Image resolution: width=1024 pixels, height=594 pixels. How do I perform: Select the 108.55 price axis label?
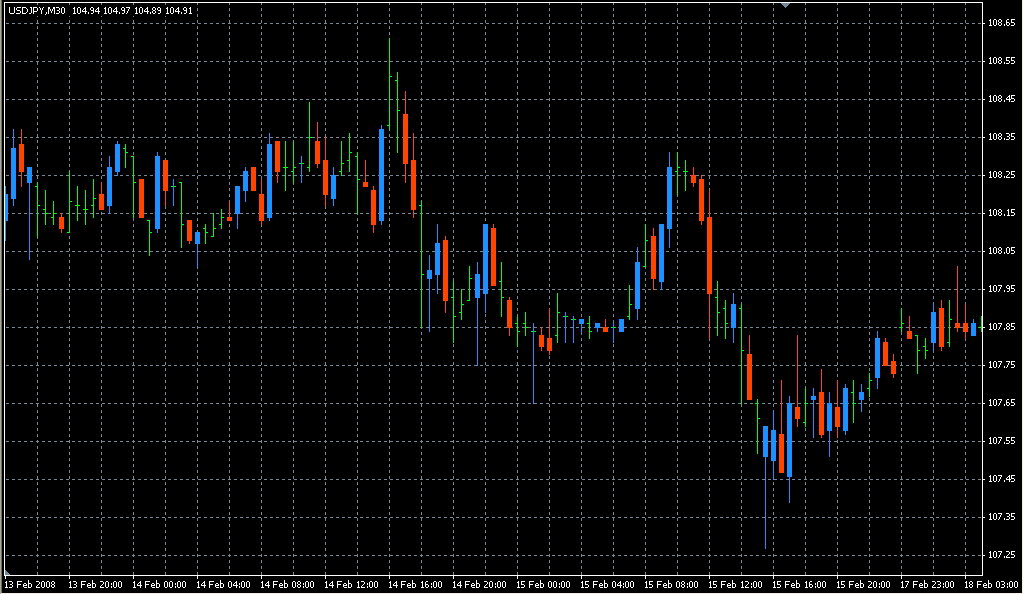pyautogui.click(x=1001, y=61)
